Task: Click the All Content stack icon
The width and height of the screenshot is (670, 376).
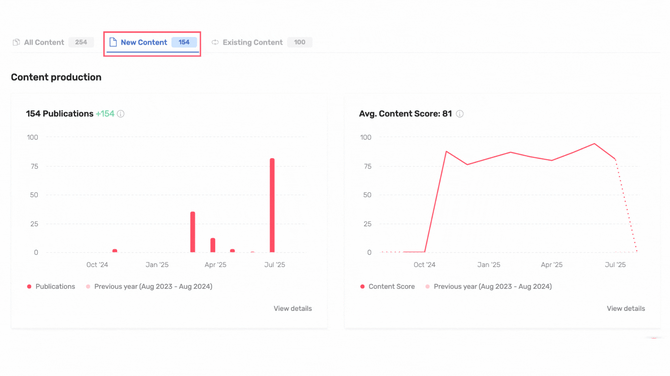Action: (x=16, y=42)
